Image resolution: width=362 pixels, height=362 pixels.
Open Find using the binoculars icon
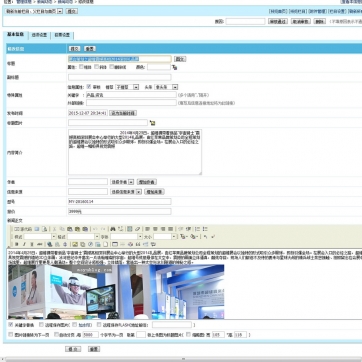coord(113,229)
